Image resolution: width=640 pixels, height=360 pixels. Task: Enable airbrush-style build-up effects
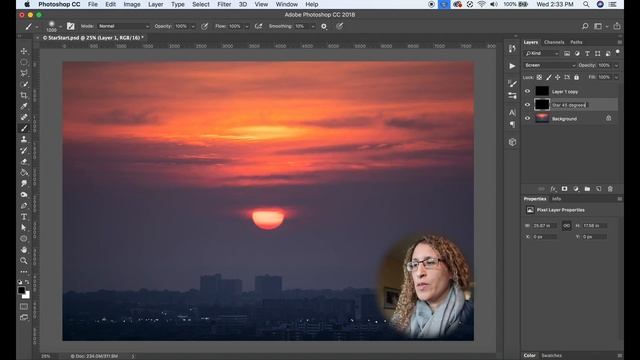point(258,27)
